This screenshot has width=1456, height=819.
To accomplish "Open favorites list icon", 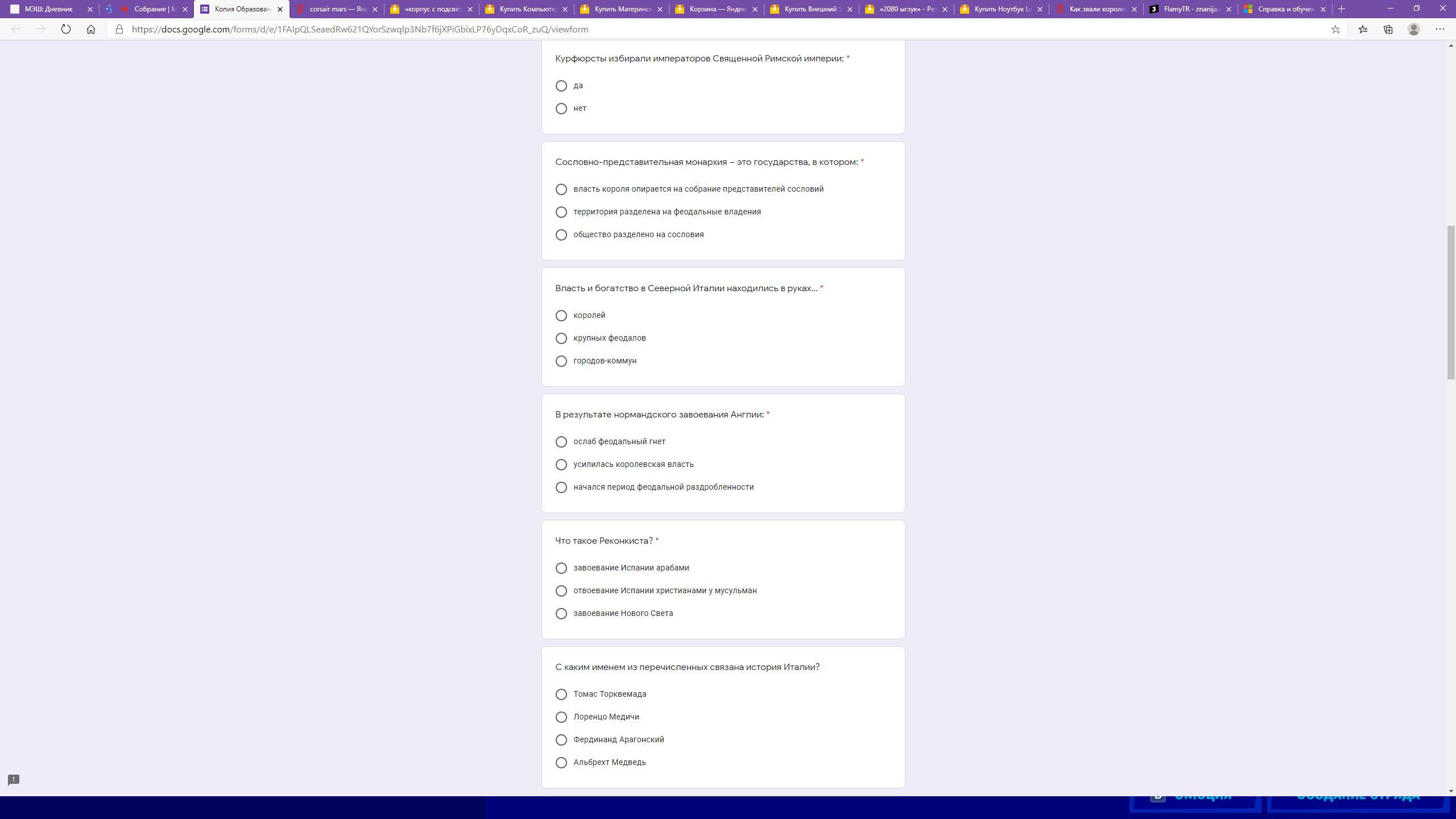I will 1363,29.
